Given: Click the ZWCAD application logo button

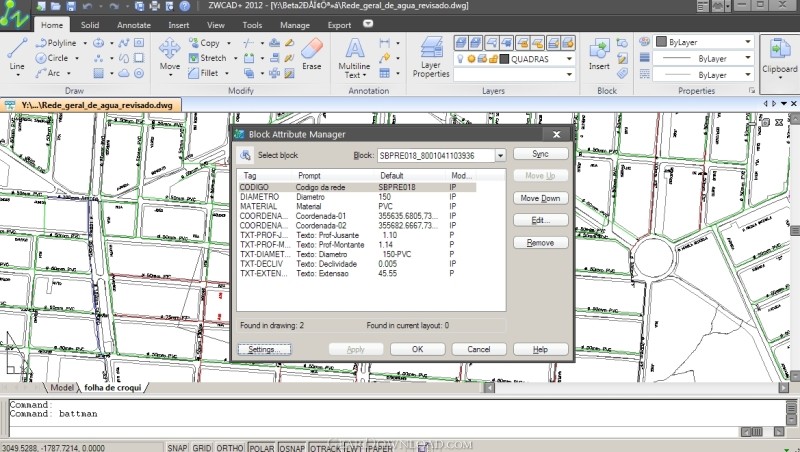Looking at the screenshot, I should pos(14,14).
